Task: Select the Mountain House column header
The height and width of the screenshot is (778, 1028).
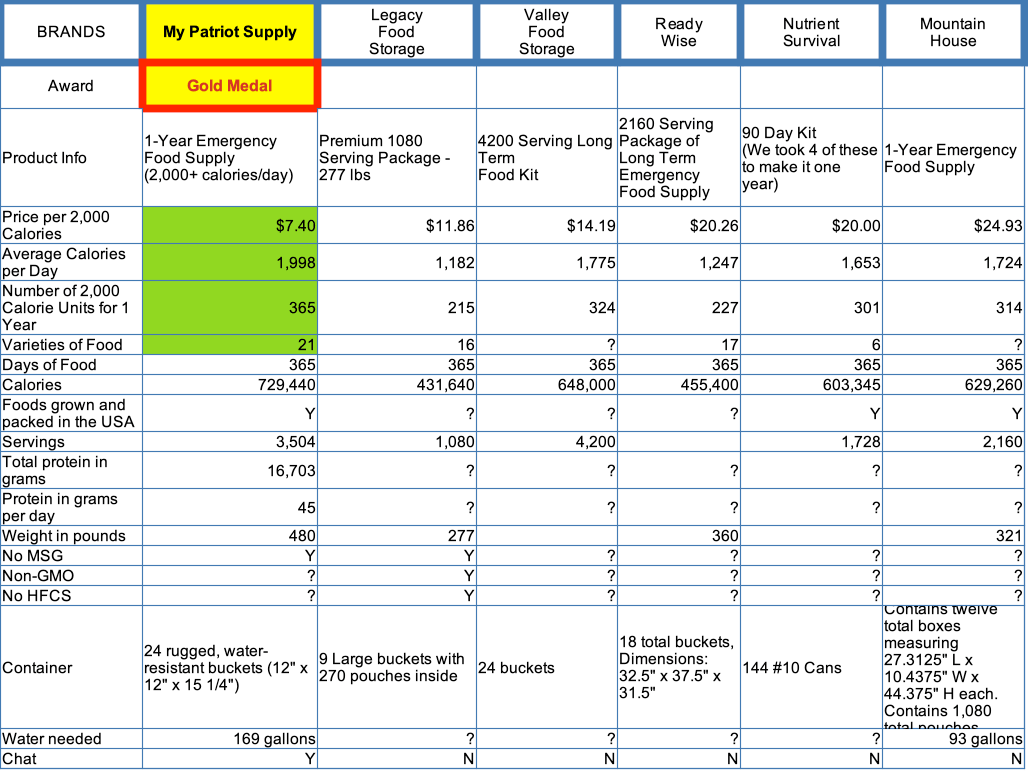Action: (x=953, y=31)
